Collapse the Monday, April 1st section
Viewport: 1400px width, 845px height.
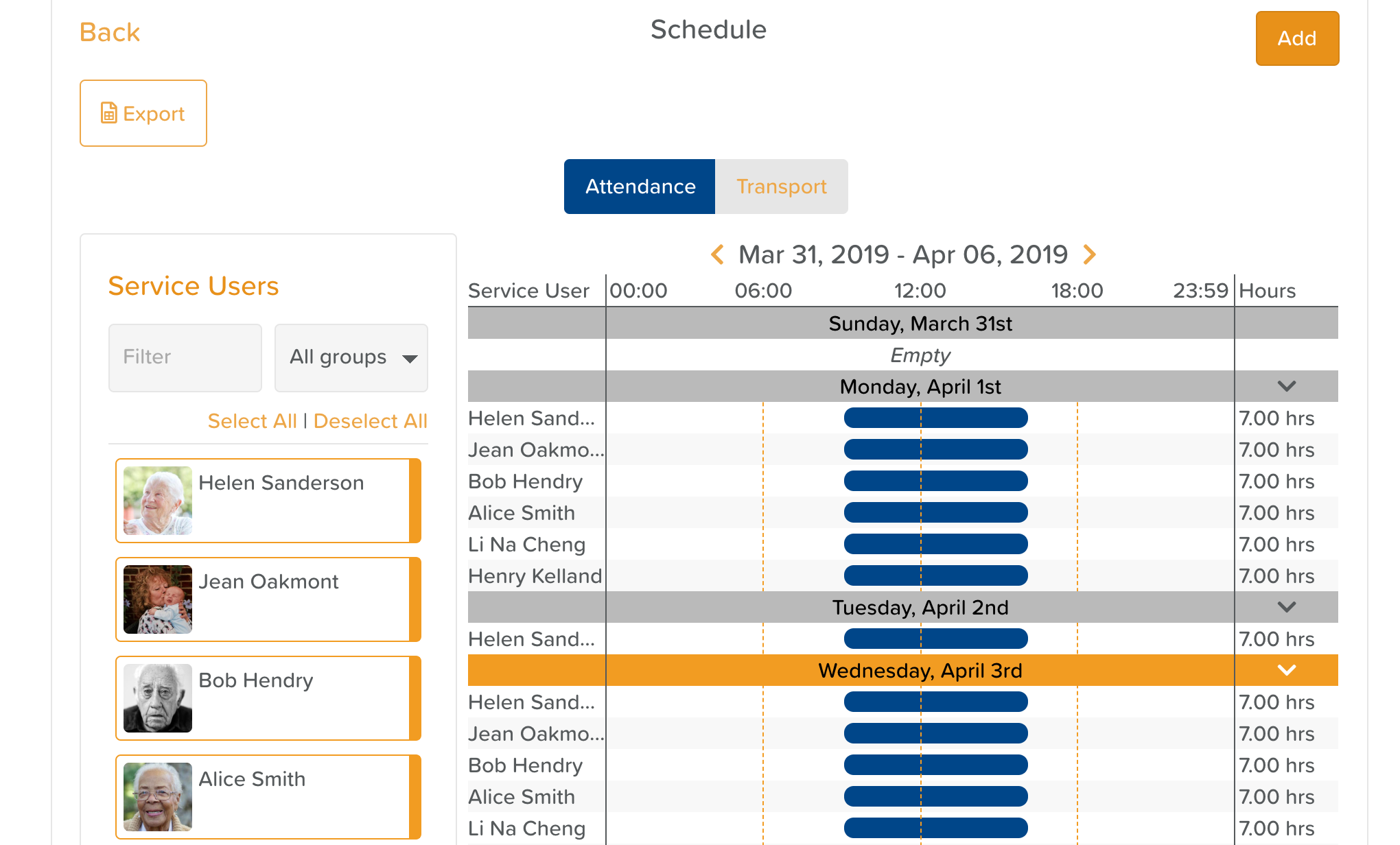[x=1286, y=387]
